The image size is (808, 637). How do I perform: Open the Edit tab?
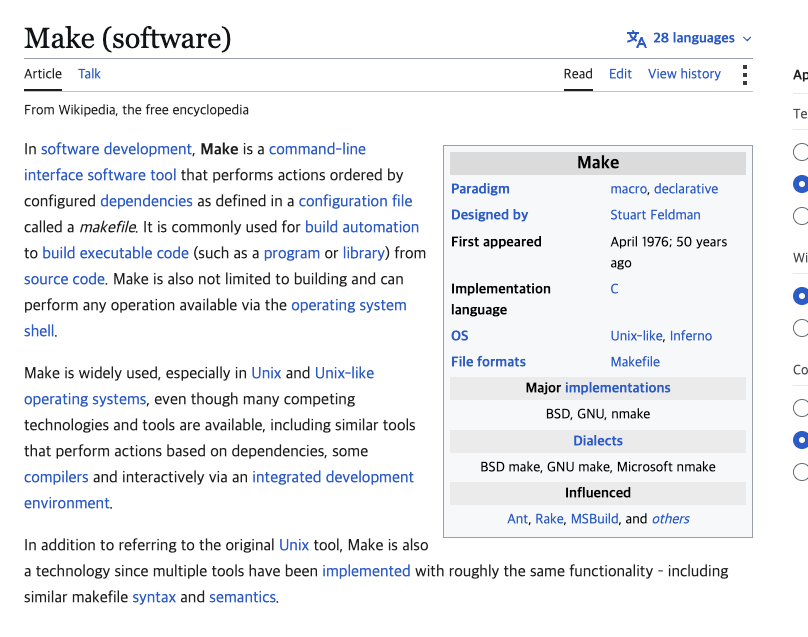(x=620, y=74)
